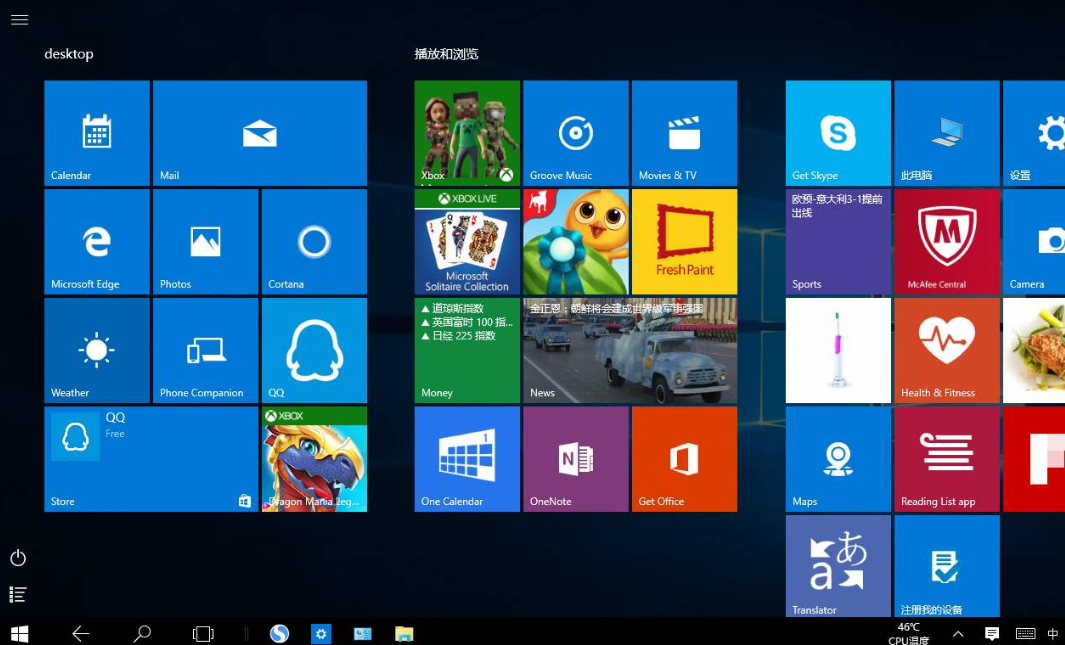Click the Start button on the taskbar
Image resolution: width=1065 pixels, height=645 pixels.
point(18,633)
